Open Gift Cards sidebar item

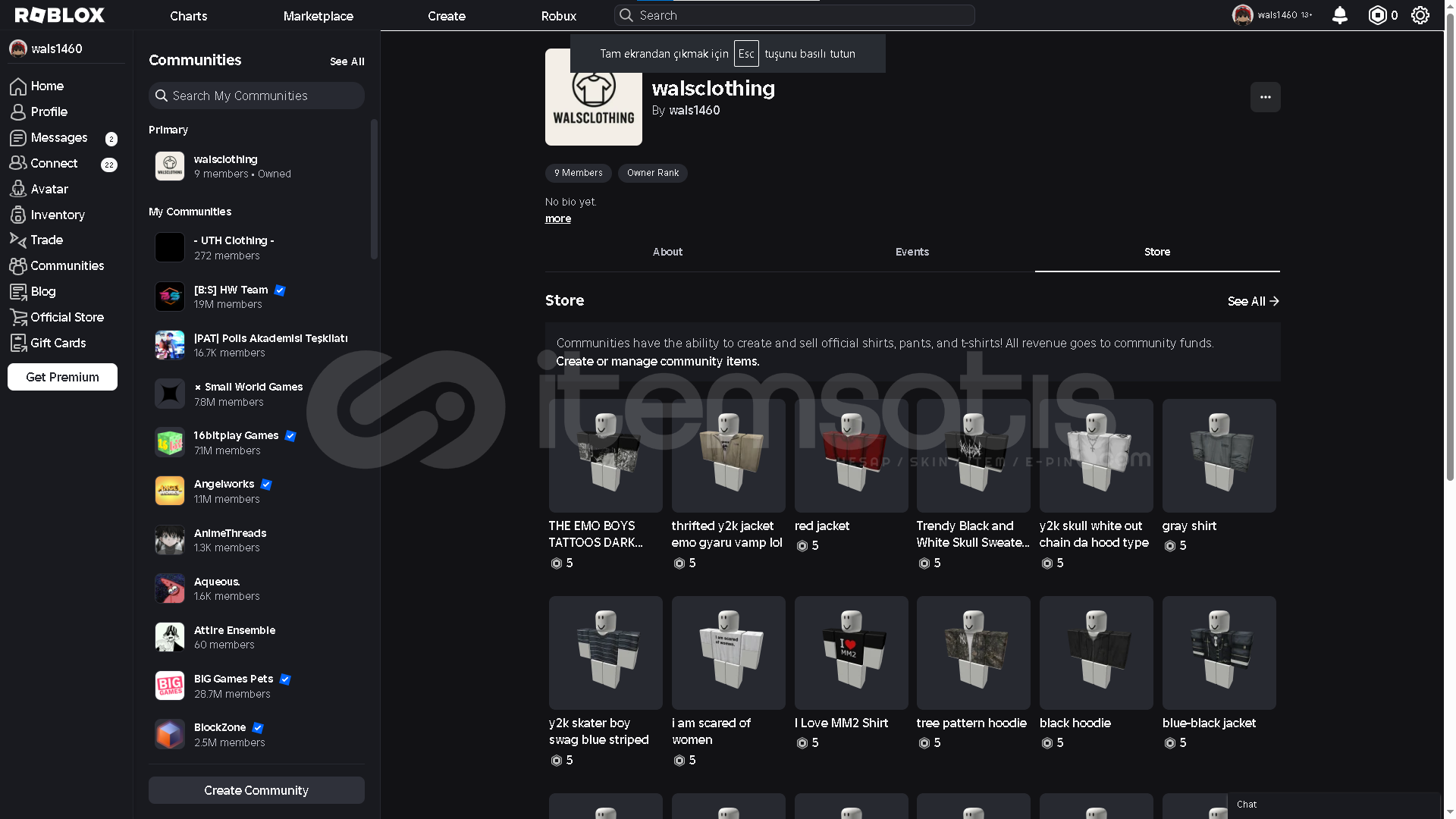click(x=58, y=343)
